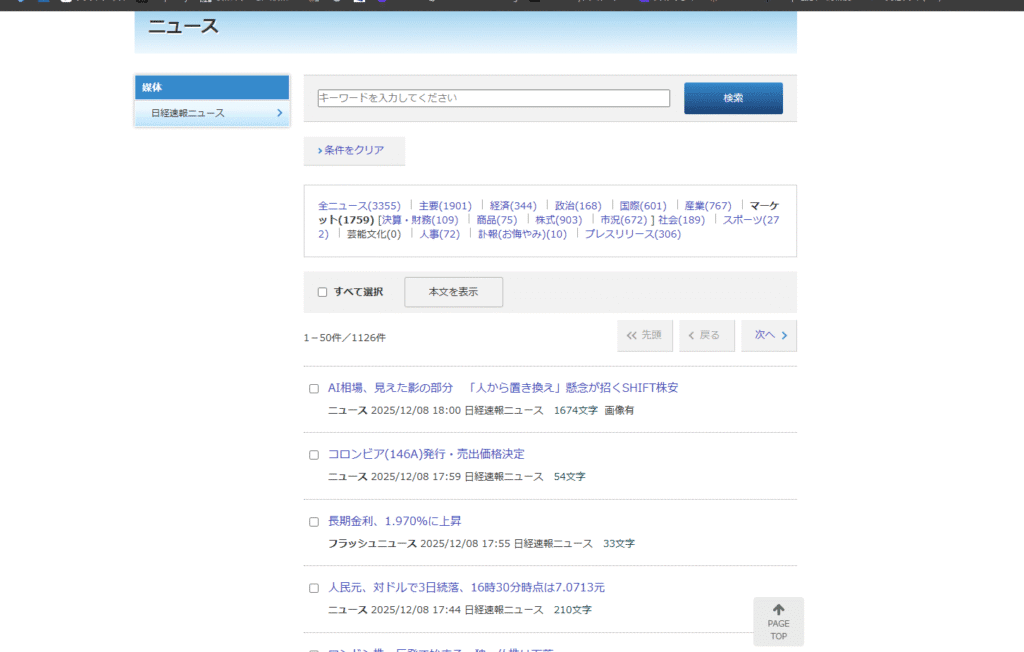
Task: Toggle the すべて選択 checkbox
Action: pyautogui.click(x=322, y=292)
